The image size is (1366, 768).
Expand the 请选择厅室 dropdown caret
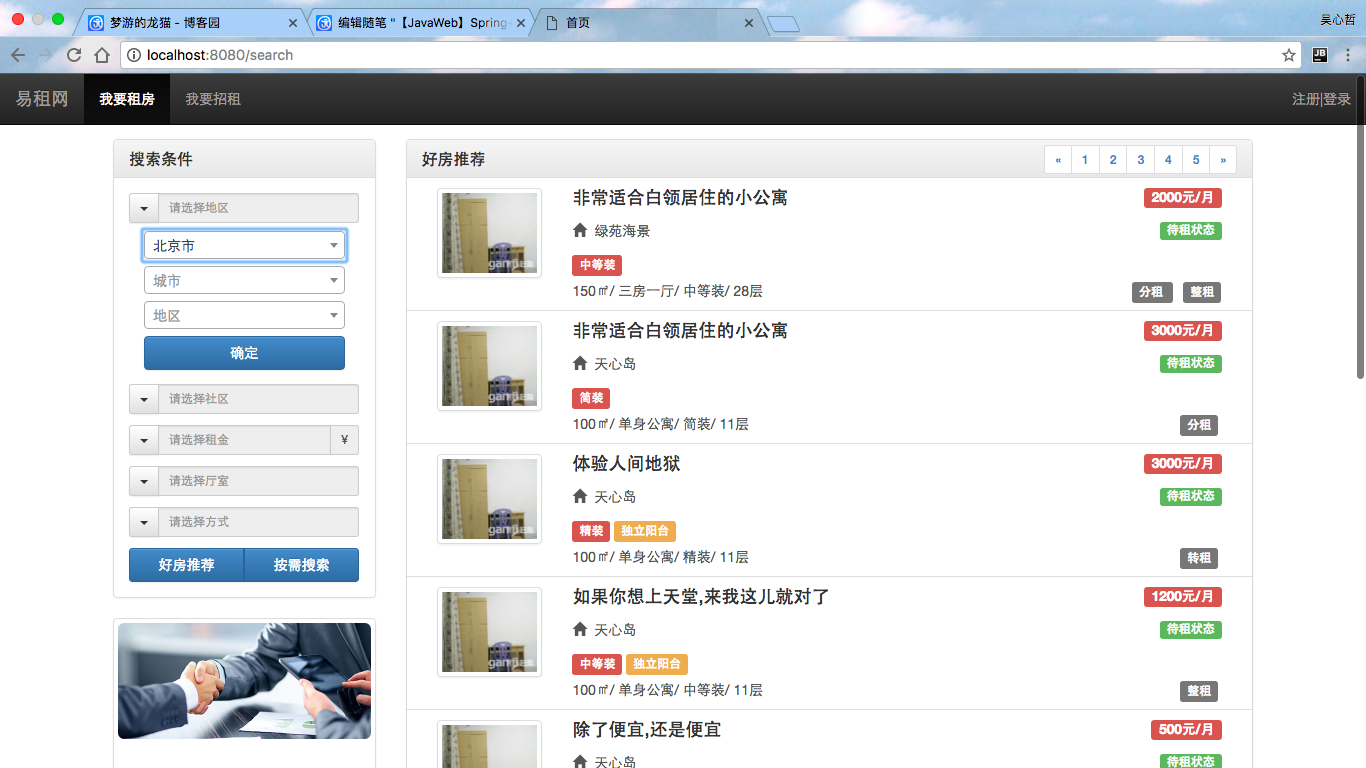144,481
